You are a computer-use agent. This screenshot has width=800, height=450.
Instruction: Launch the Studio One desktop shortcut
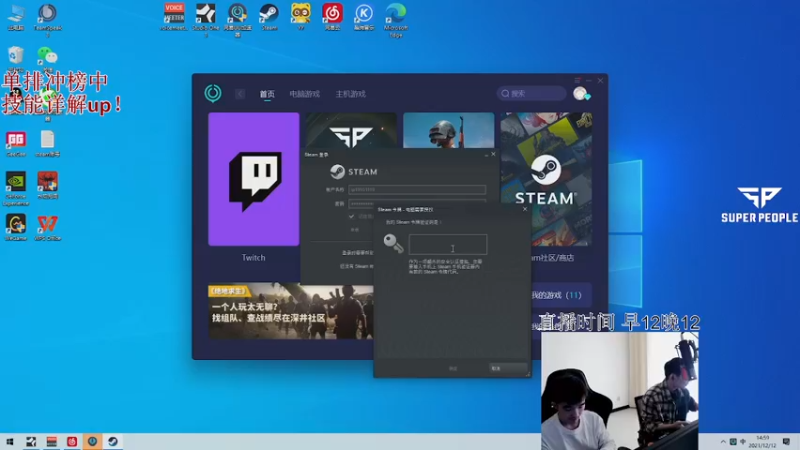[x=206, y=18]
